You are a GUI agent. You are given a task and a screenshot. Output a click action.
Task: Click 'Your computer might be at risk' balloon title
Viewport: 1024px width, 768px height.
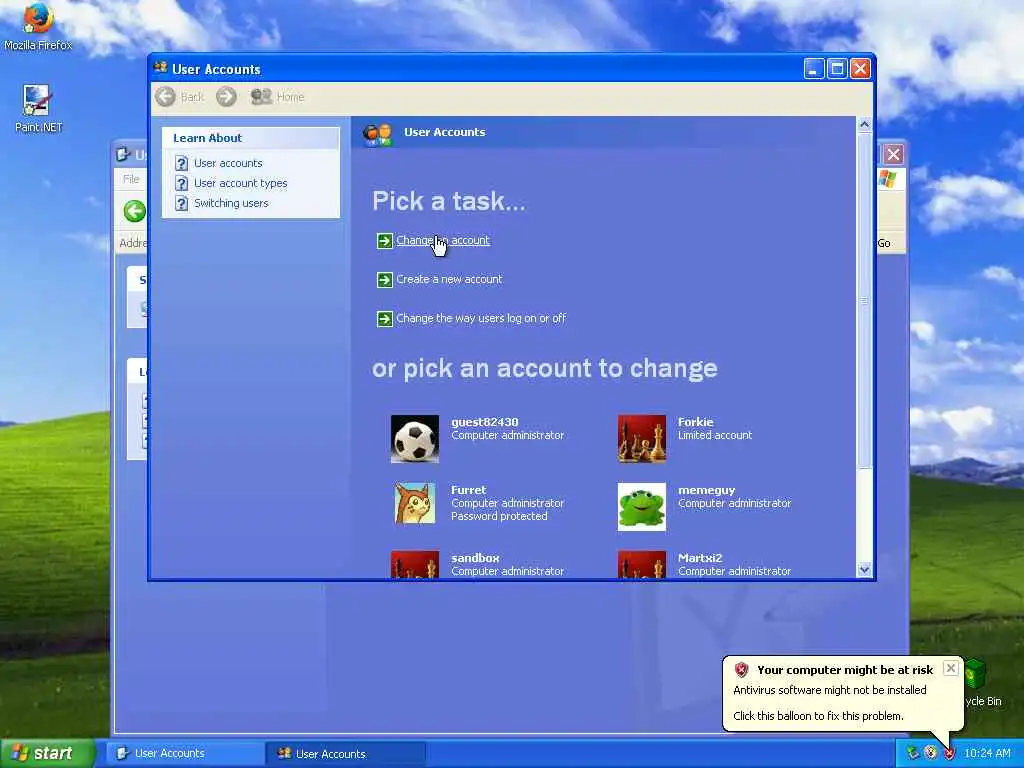click(x=845, y=670)
